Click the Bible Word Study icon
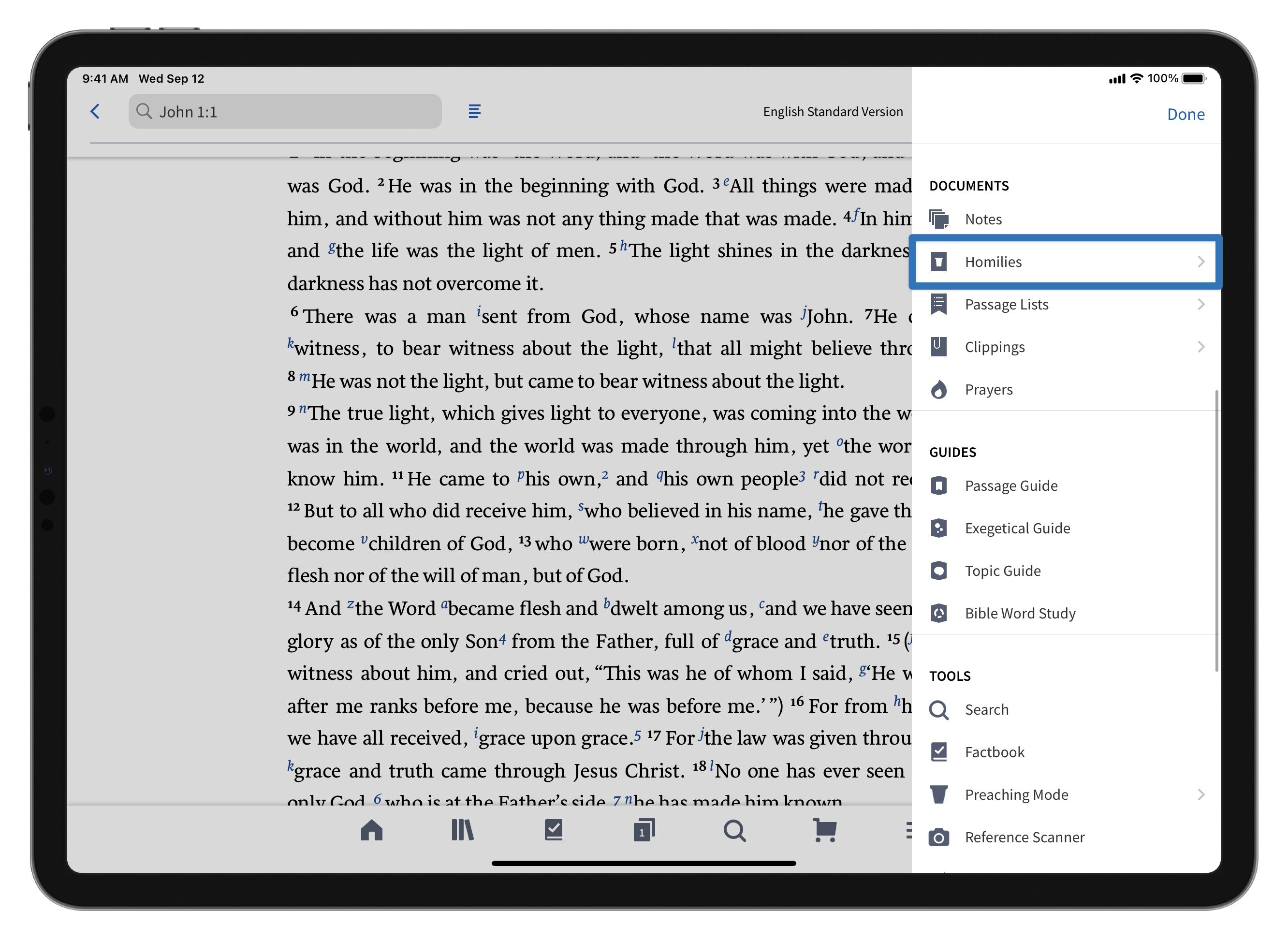Image resolution: width=1288 pixels, height=940 pixels. (x=939, y=614)
